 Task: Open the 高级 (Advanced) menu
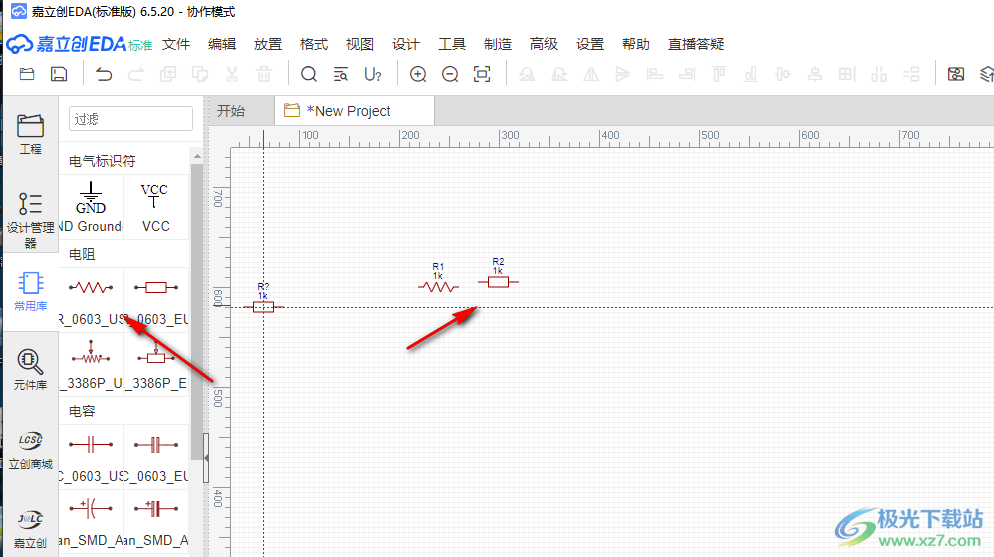click(x=544, y=44)
